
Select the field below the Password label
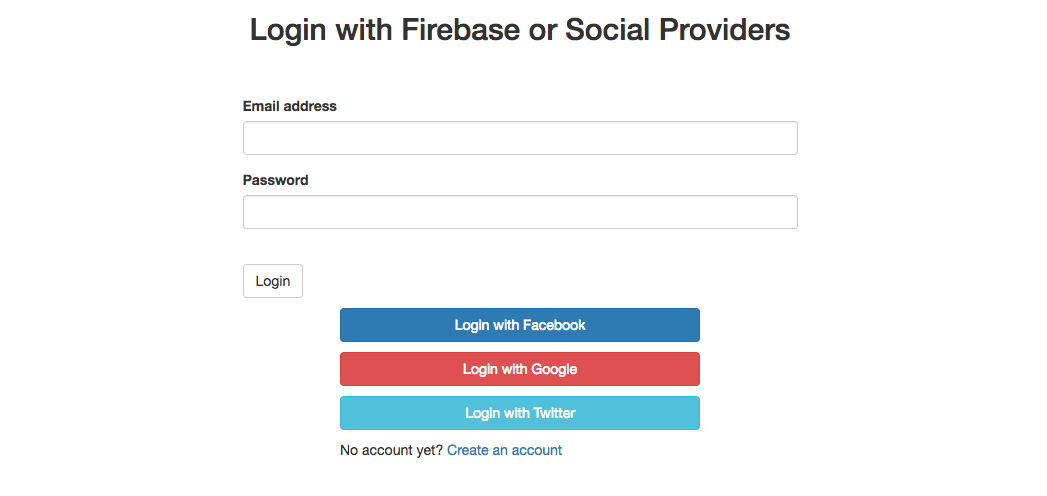(x=520, y=212)
